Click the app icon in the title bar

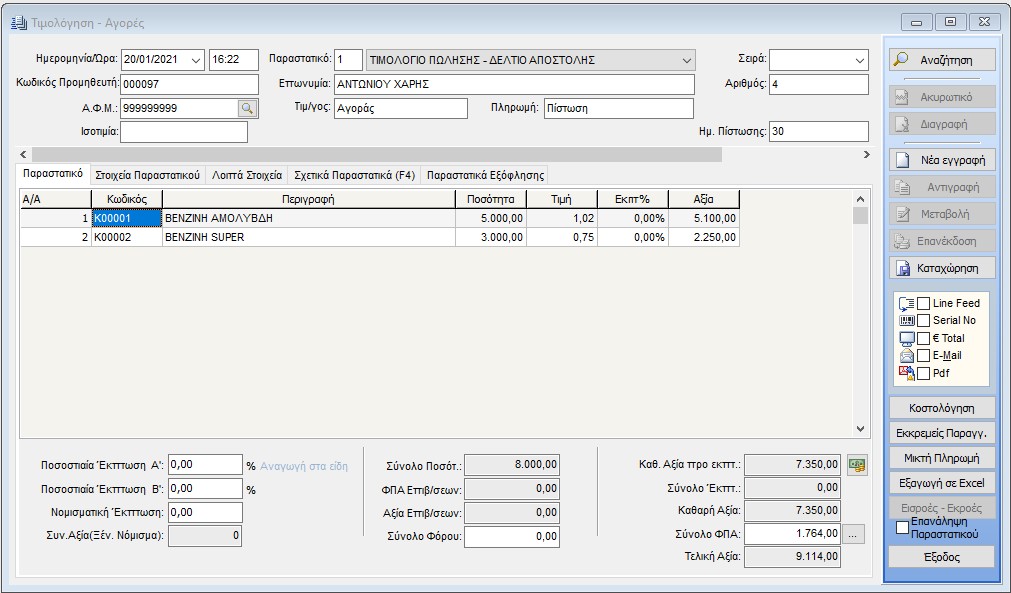[19, 23]
